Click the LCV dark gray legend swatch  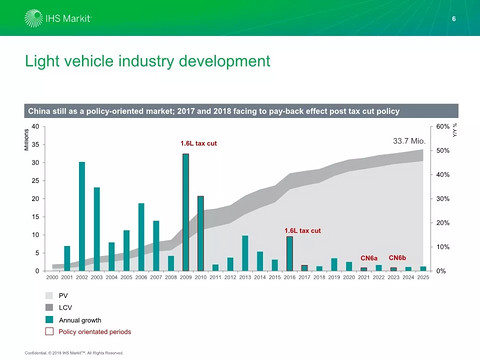pyautogui.click(x=49, y=307)
